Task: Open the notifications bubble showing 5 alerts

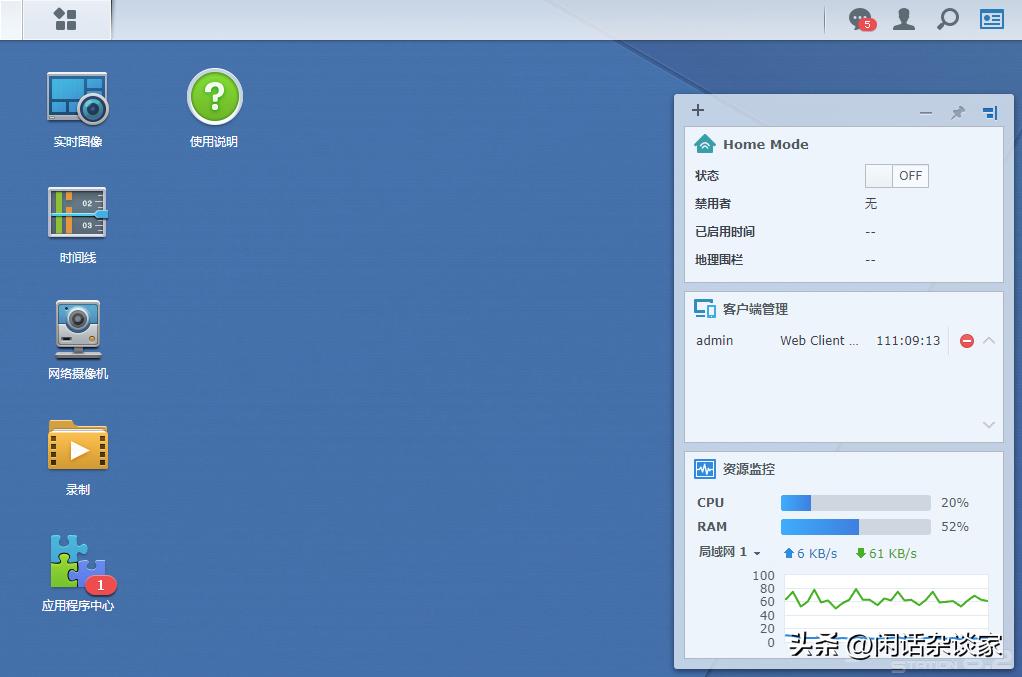Action: pos(858,19)
